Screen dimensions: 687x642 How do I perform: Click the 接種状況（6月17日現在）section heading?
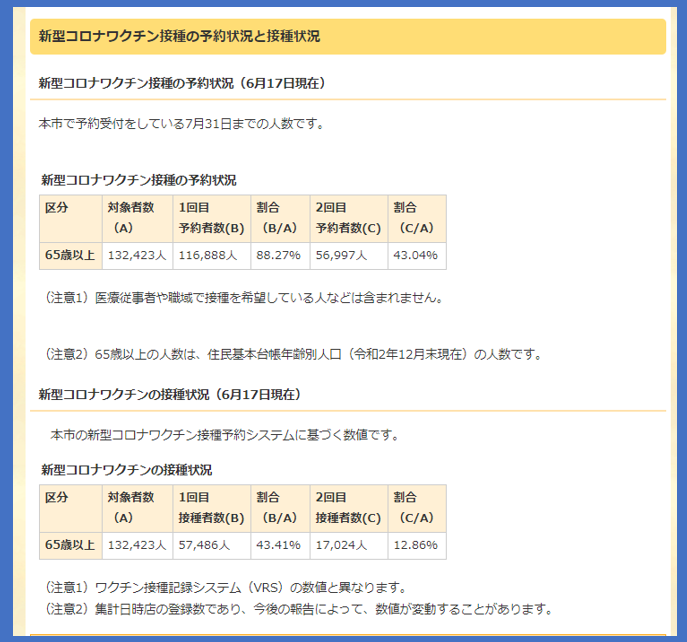coord(168,394)
